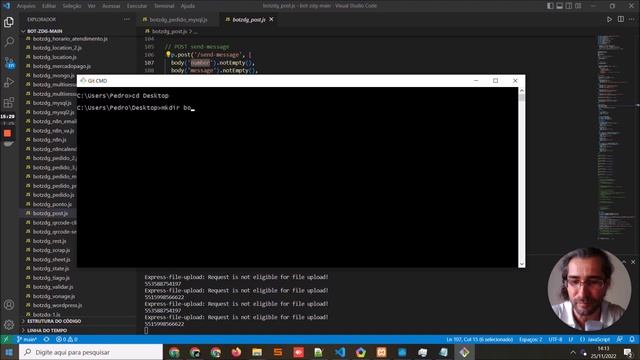
Task: Open the Editar menu
Action: pos(49,6)
